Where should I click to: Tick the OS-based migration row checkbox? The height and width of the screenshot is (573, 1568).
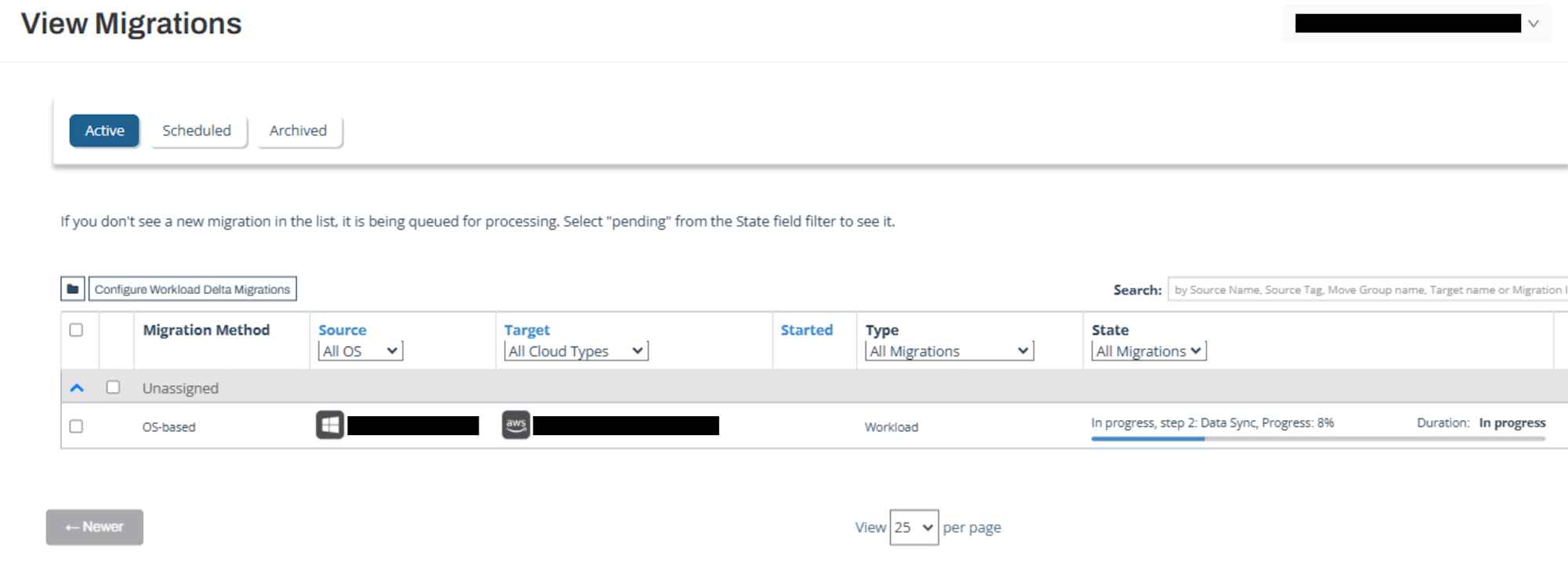(76, 426)
